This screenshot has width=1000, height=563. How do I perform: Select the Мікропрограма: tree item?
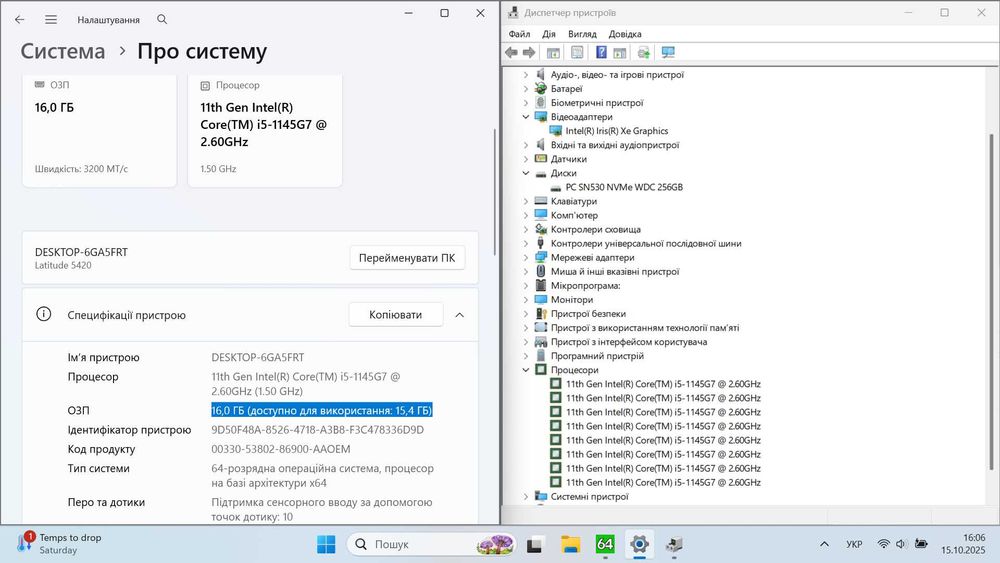pyautogui.click(x=585, y=285)
